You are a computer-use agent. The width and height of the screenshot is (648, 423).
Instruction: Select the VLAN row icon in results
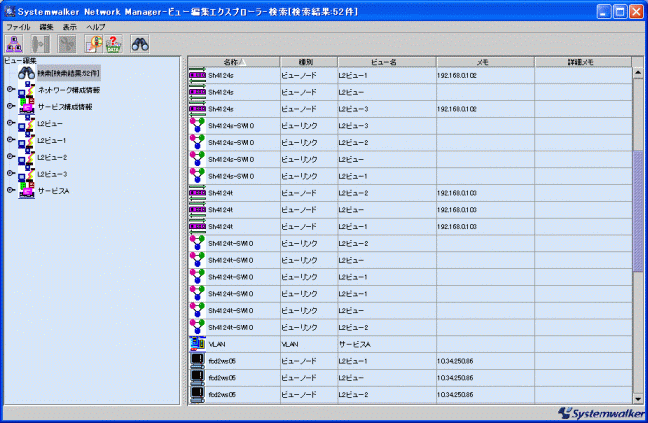pos(197,344)
